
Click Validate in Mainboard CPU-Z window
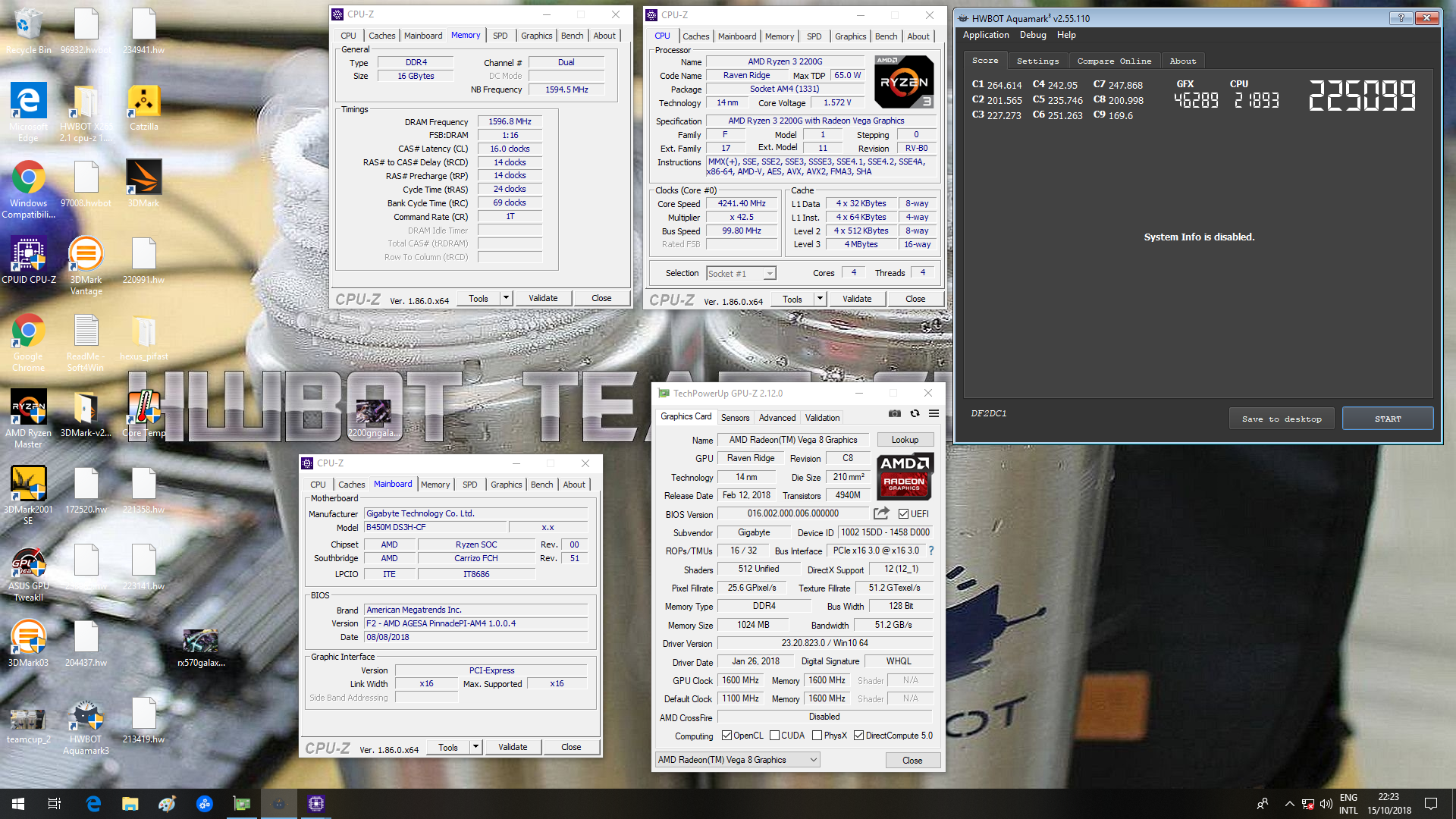click(x=513, y=747)
